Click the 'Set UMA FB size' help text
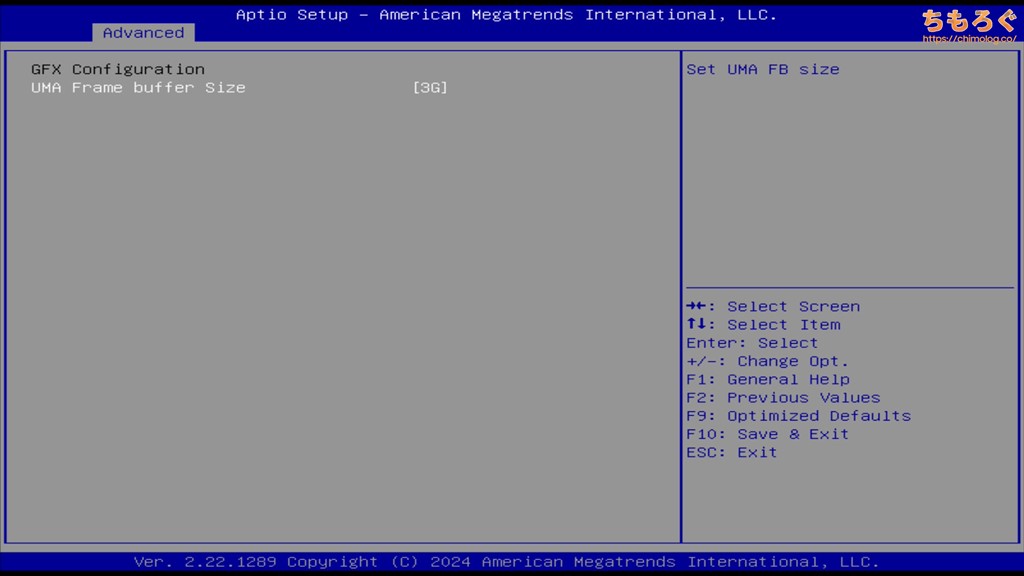The width and height of the screenshot is (1024, 576). 762,69
